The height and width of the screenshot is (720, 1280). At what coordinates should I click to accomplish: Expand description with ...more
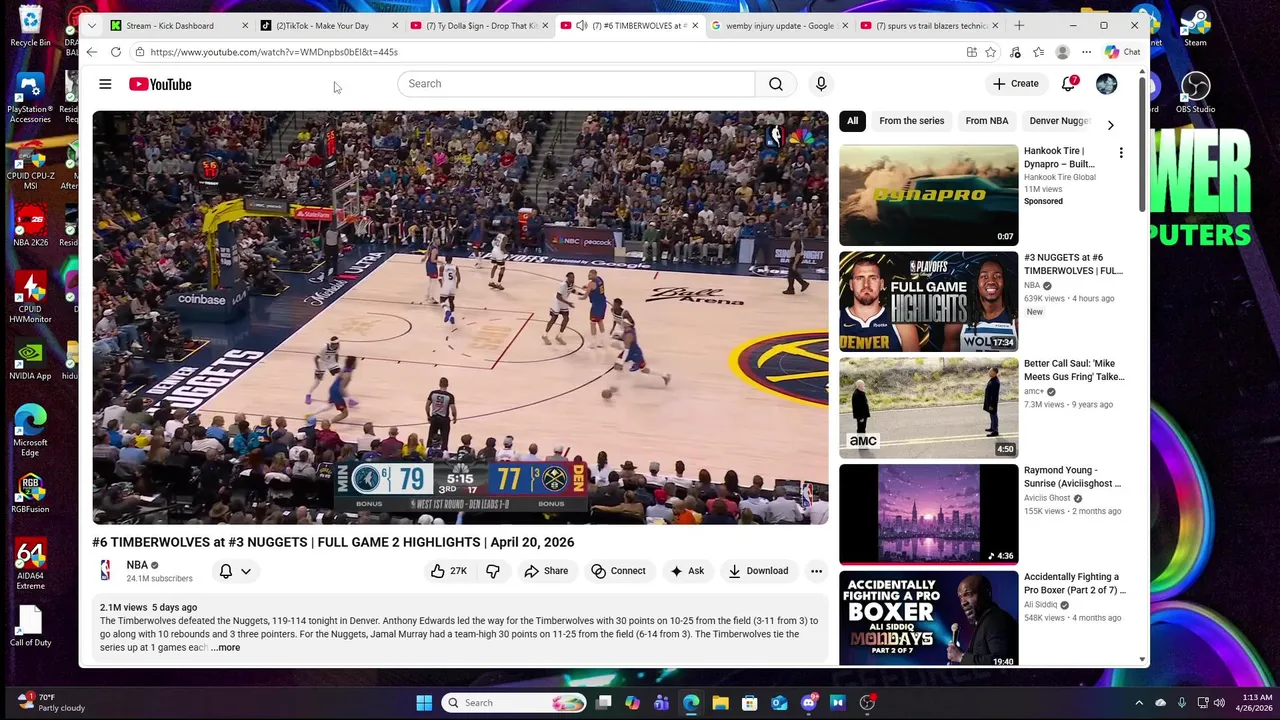226,648
